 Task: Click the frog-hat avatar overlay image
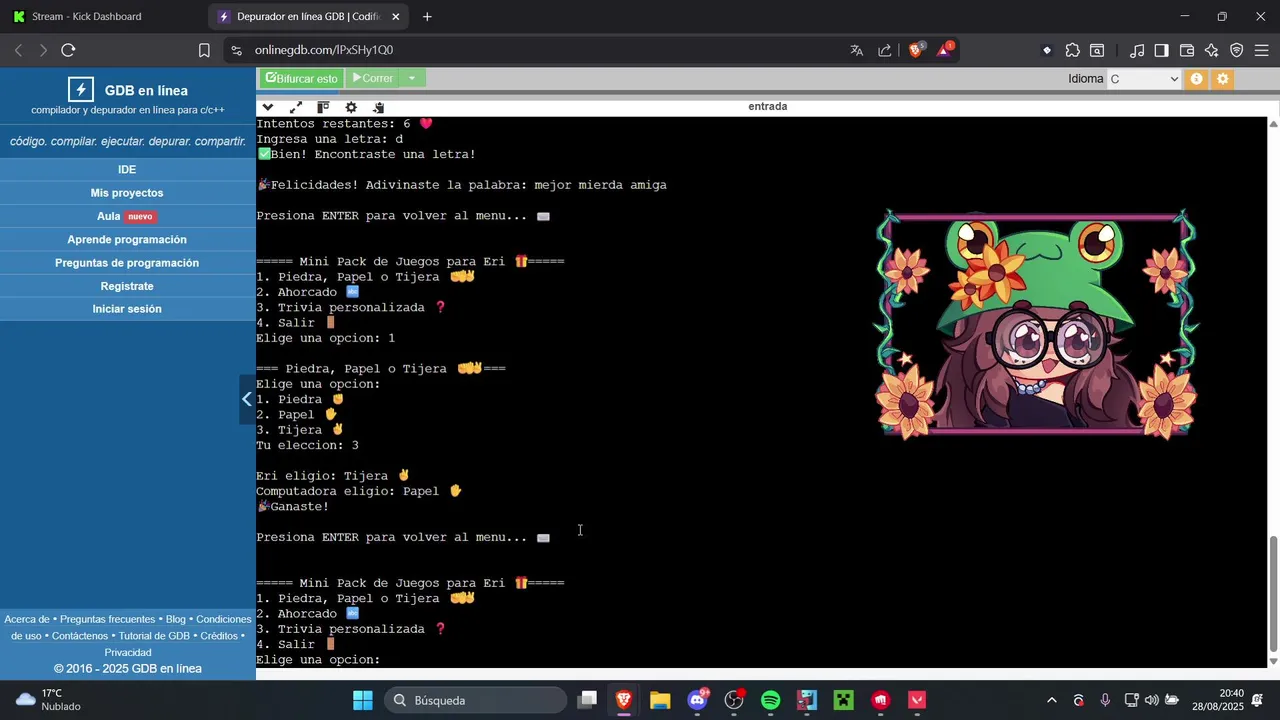click(x=1036, y=324)
